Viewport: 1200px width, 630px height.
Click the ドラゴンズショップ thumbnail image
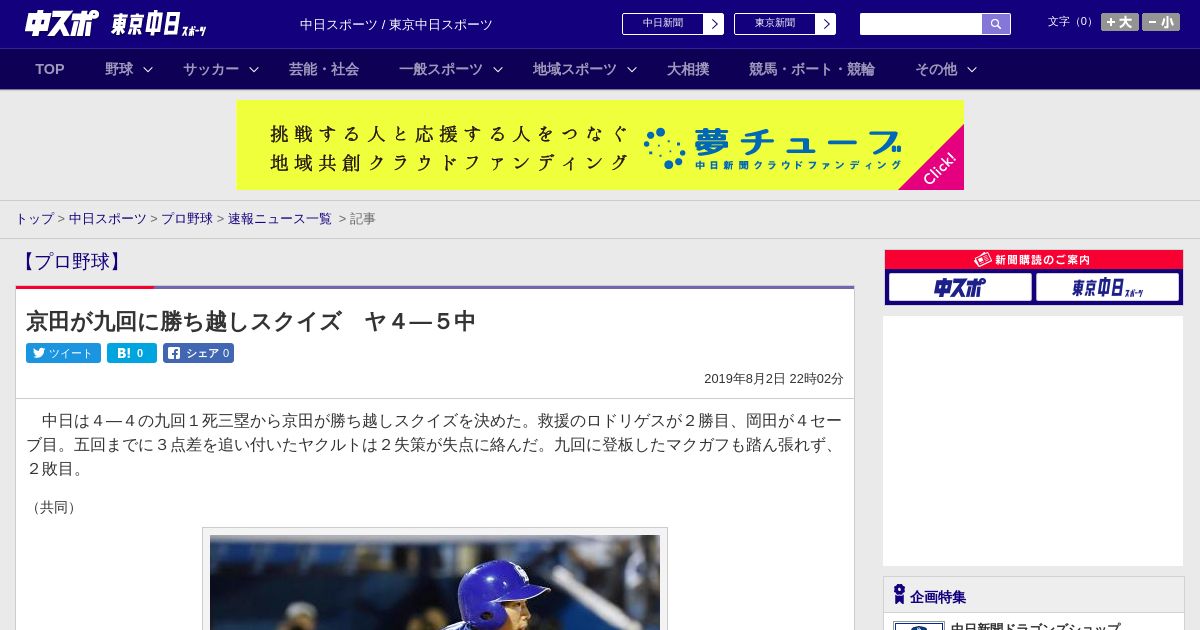(x=919, y=626)
